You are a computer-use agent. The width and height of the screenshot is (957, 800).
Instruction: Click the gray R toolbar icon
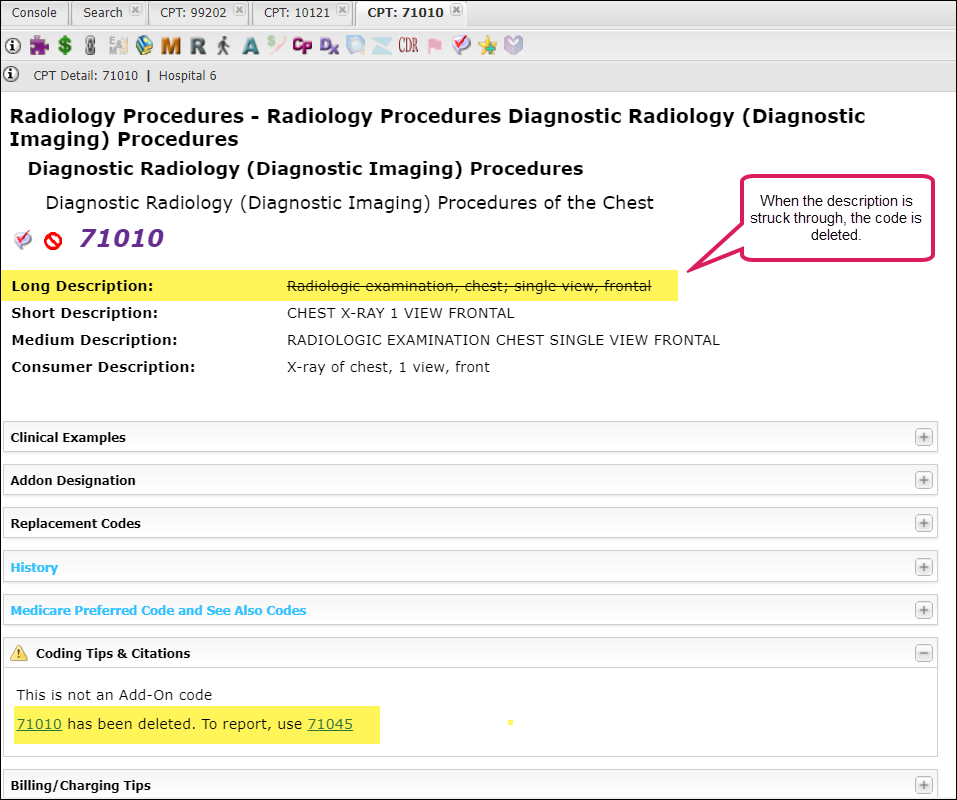coord(197,45)
